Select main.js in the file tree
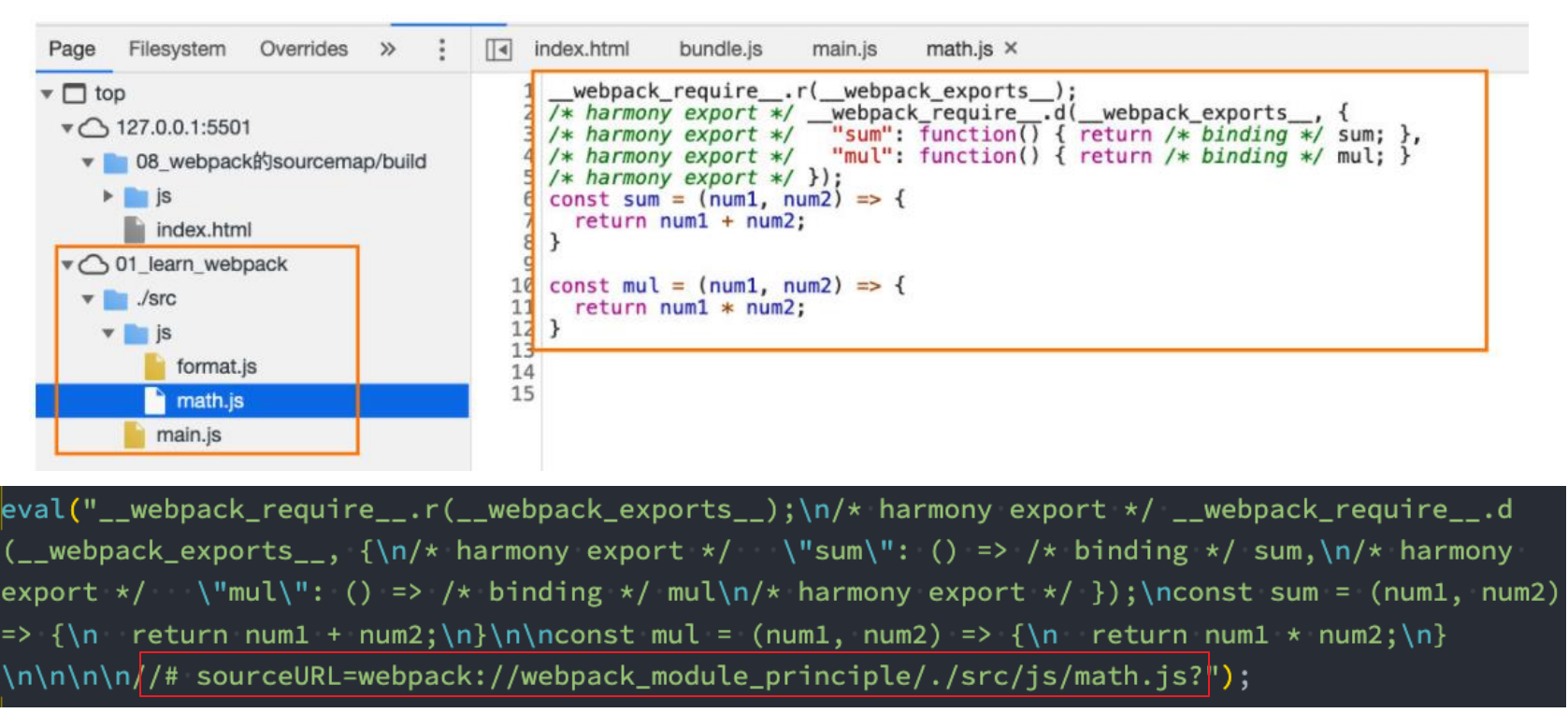This screenshot has height=713, width=1568. coord(188,435)
